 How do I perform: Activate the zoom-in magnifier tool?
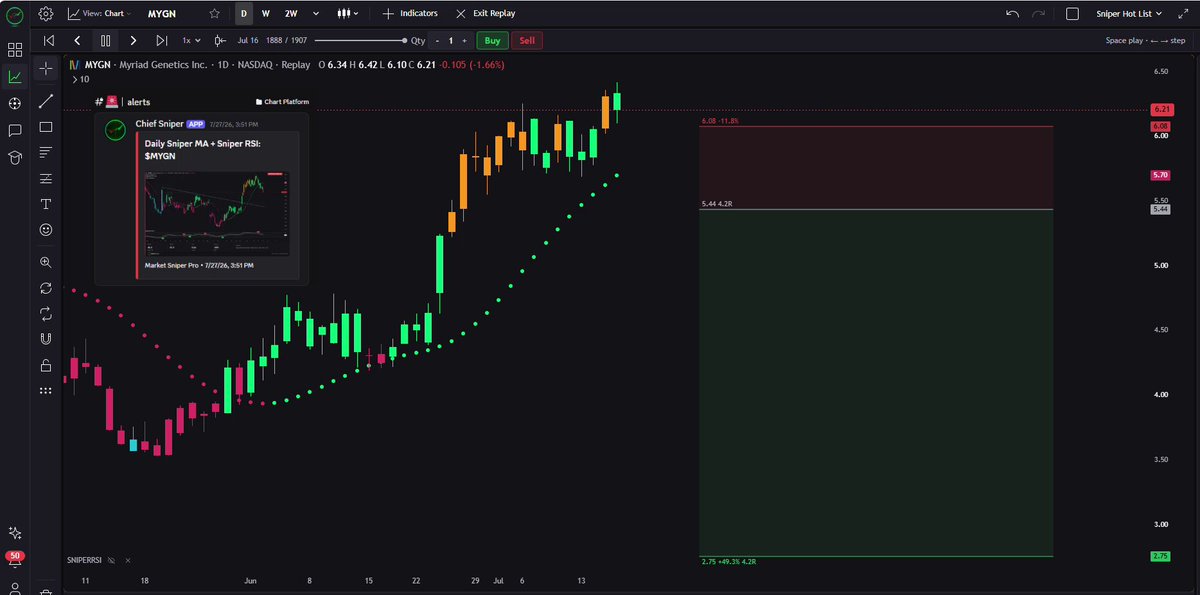click(46, 262)
